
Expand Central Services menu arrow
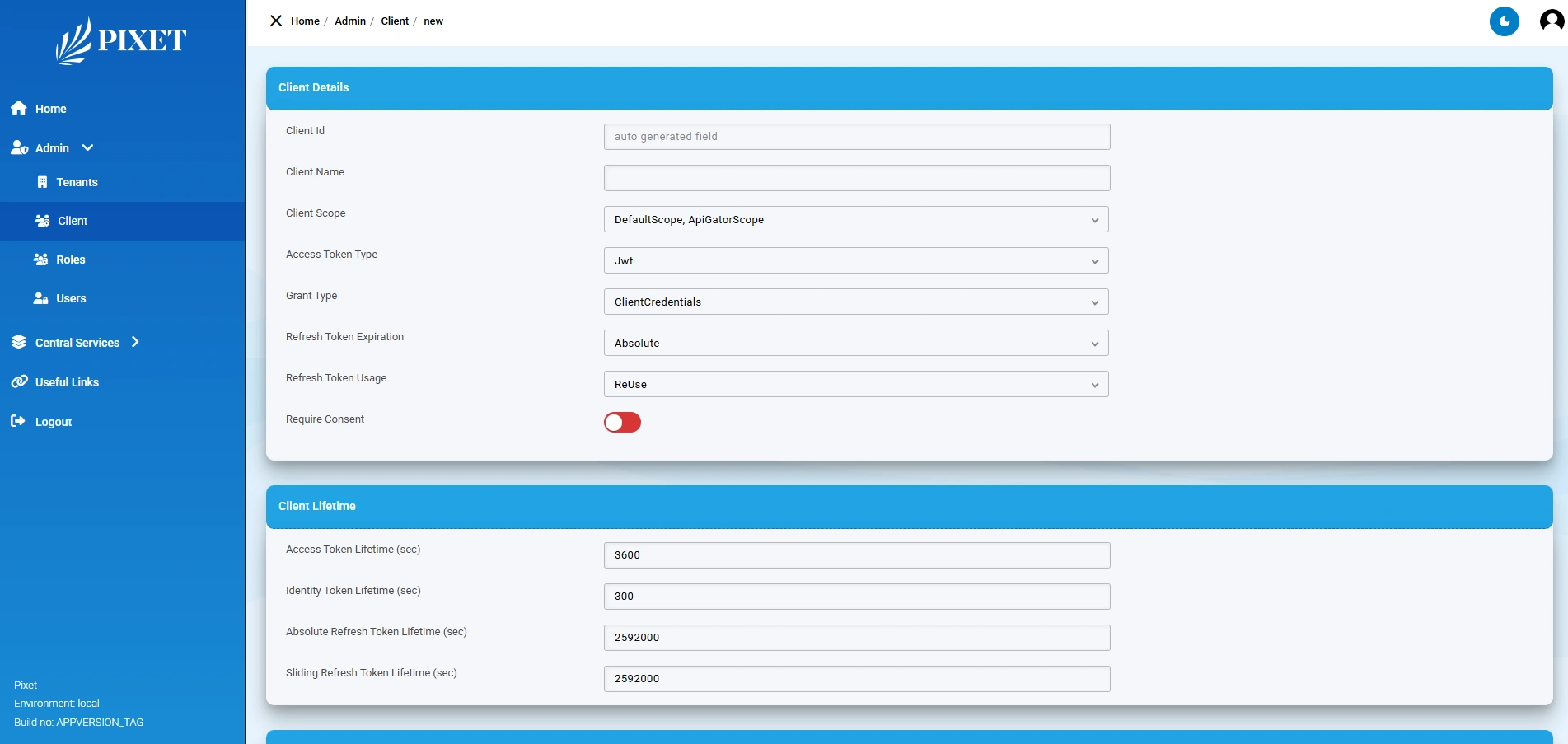pos(136,342)
